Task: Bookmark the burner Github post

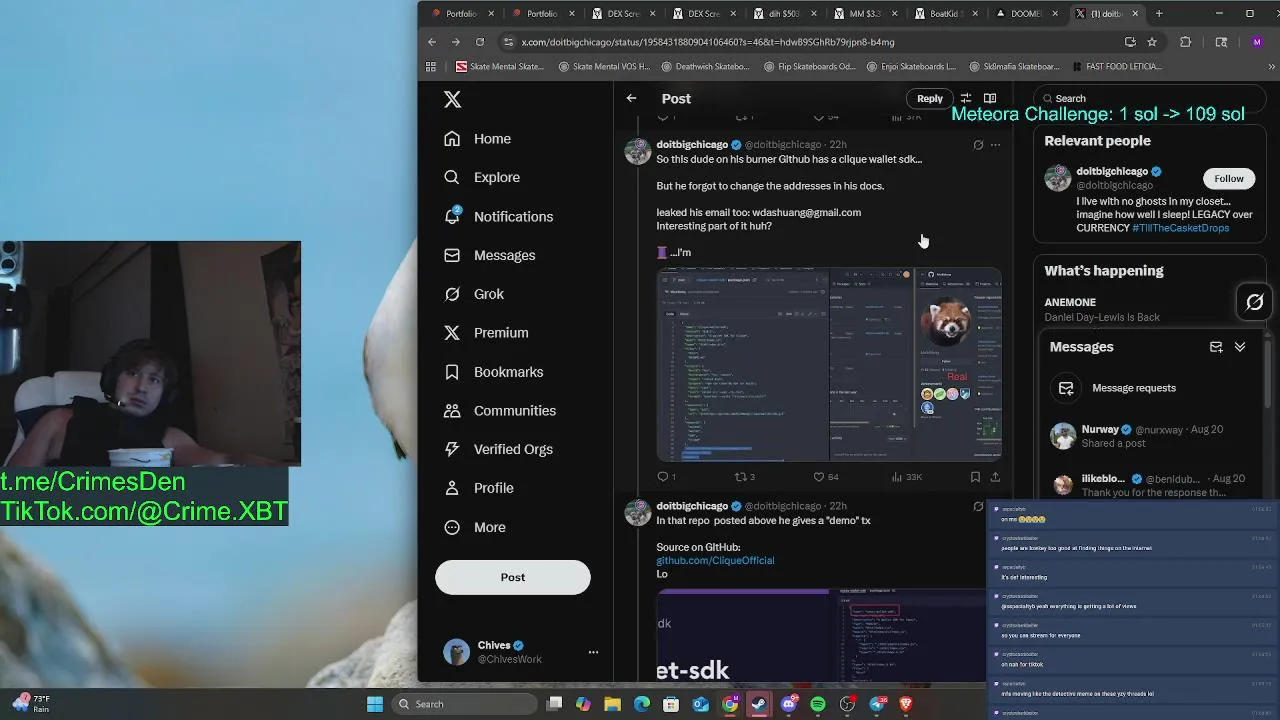Action: (x=975, y=477)
